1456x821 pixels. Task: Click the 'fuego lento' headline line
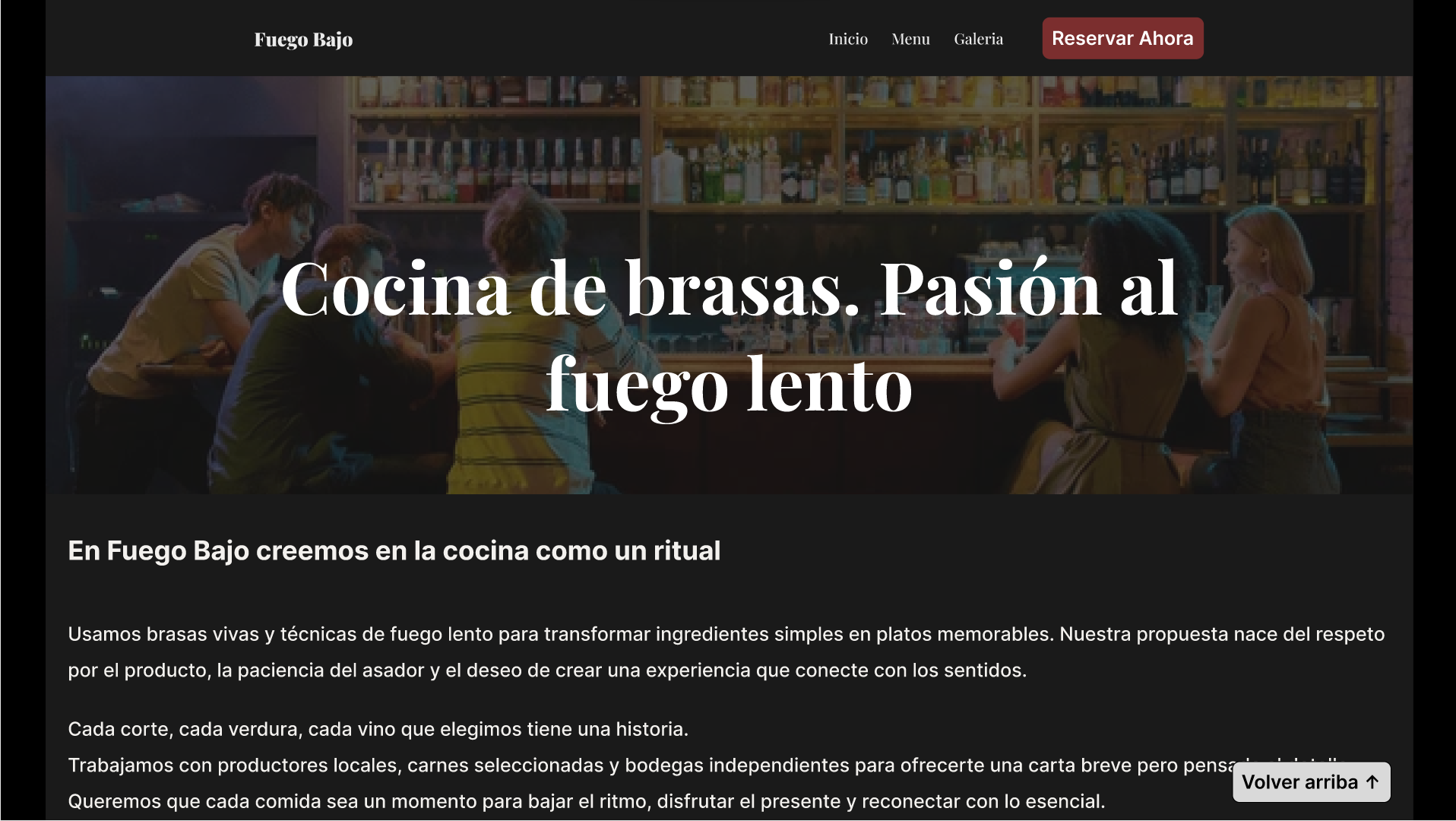(729, 384)
